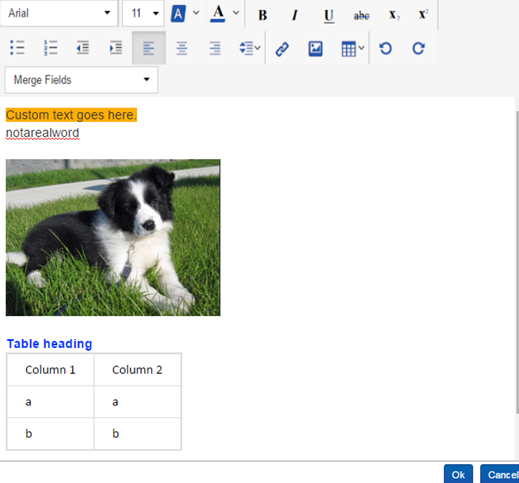
Task: Click the insert table grid icon
Action: [x=349, y=49]
